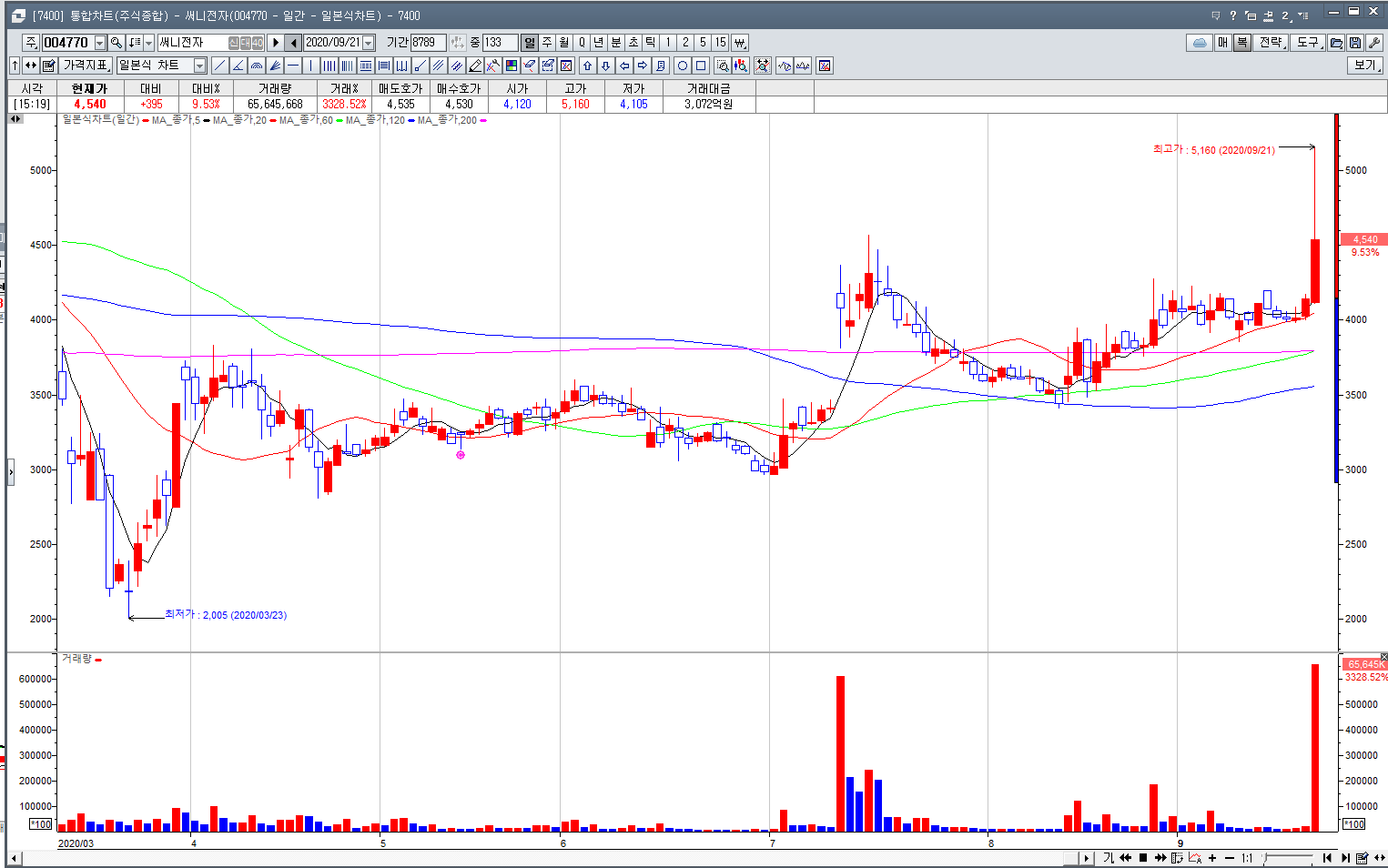Toggle weekly (주) chart period
The width and height of the screenshot is (1388, 868).
pos(547,43)
